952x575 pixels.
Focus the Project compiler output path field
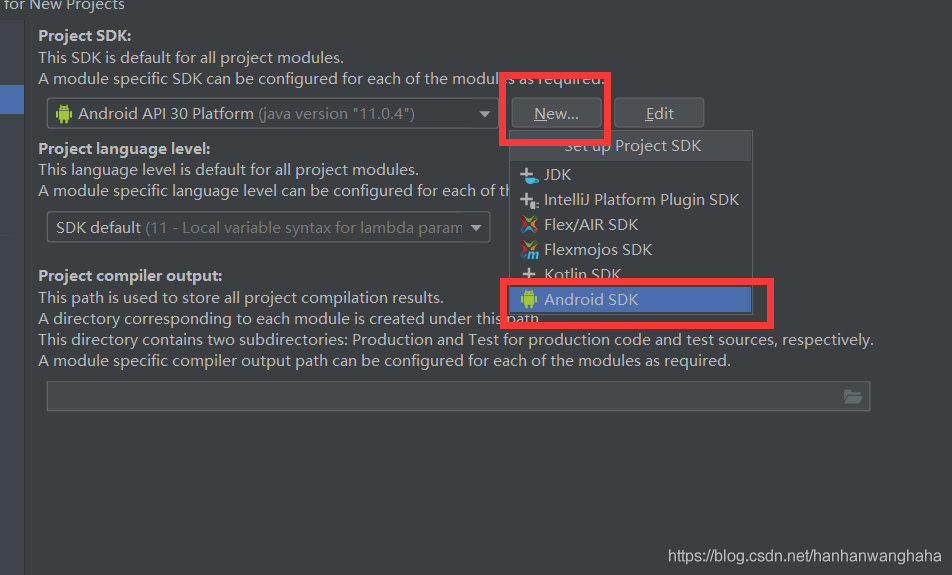(x=440, y=397)
